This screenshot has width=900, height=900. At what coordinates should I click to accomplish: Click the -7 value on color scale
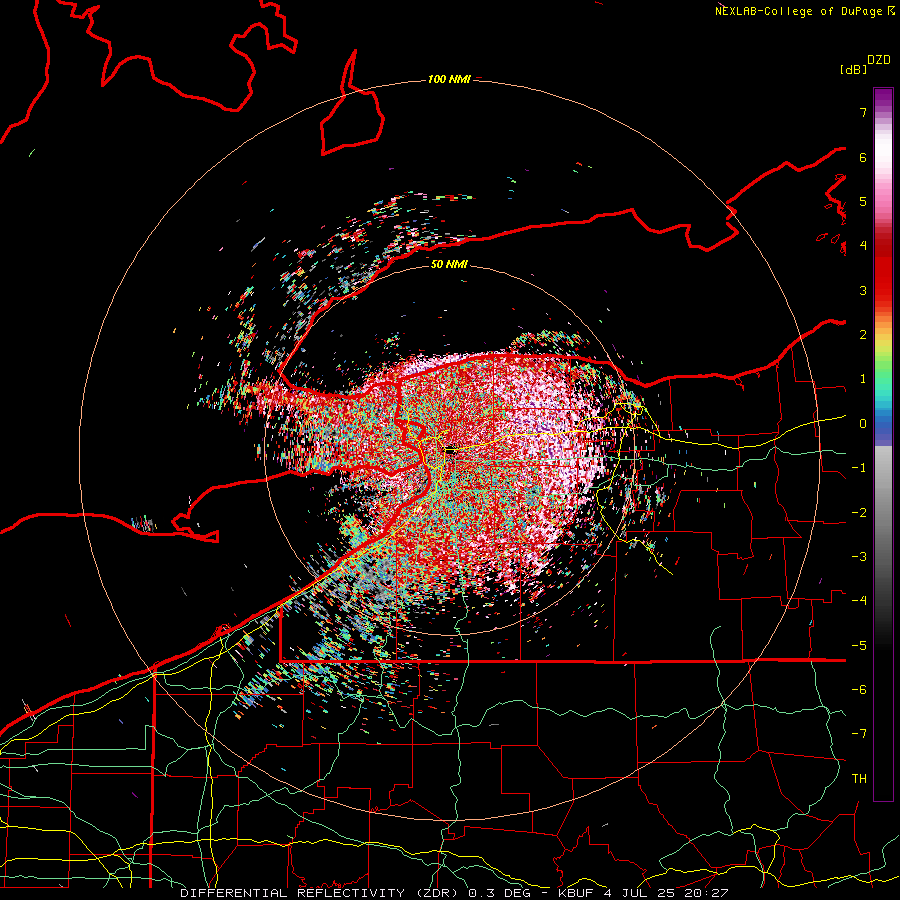(x=859, y=734)
